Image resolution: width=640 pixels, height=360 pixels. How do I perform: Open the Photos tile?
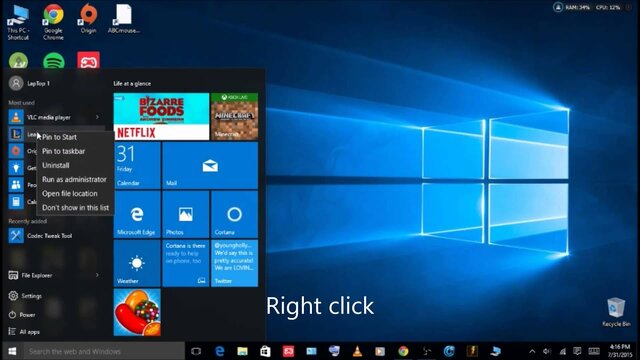(186, 214)
